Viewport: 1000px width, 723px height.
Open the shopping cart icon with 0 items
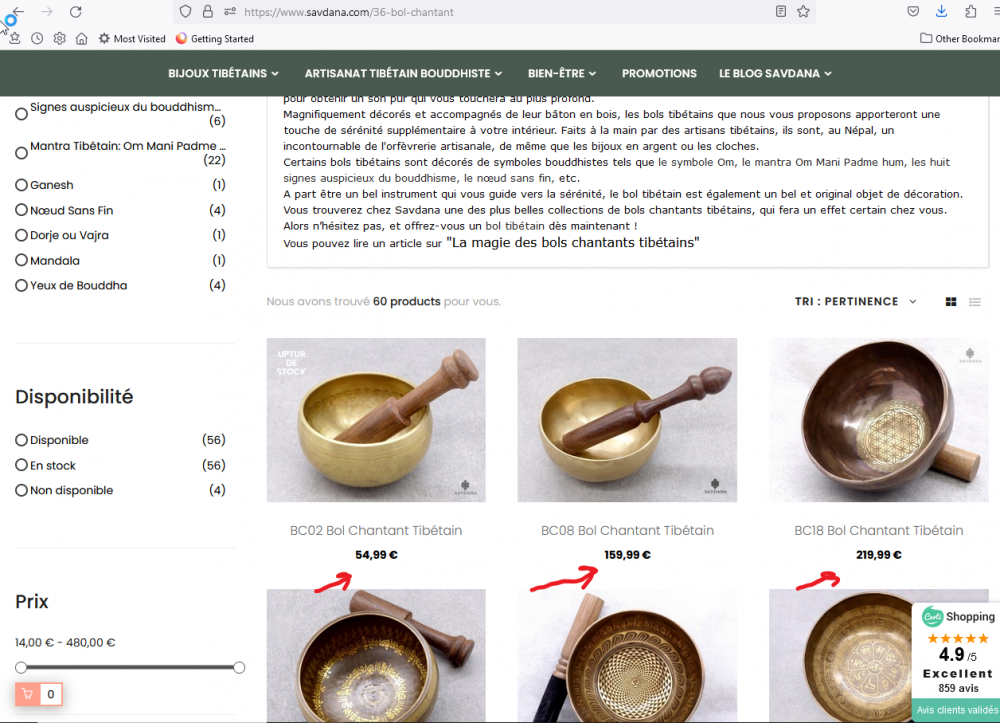click(x=39, y=694)
